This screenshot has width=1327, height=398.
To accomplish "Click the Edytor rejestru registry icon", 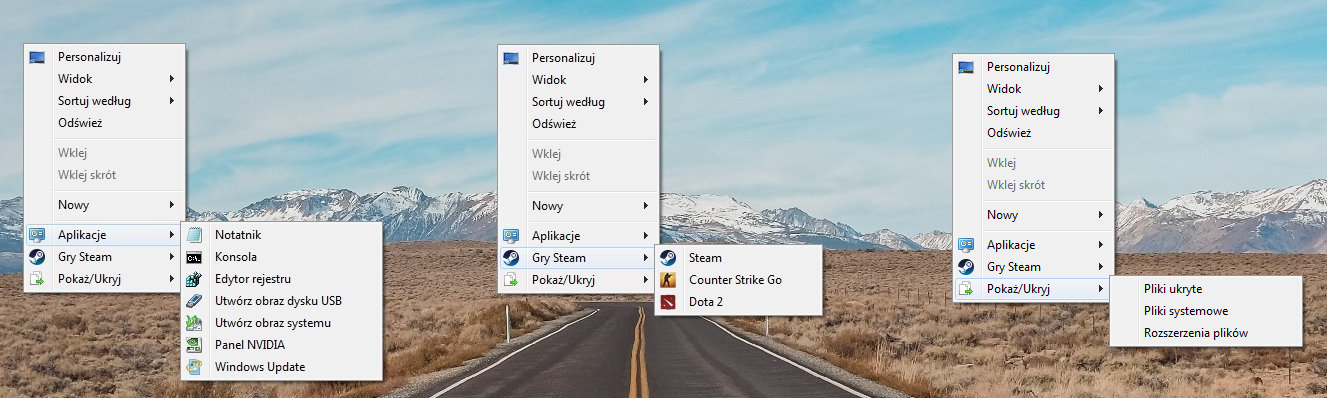I will click(194, 279).
